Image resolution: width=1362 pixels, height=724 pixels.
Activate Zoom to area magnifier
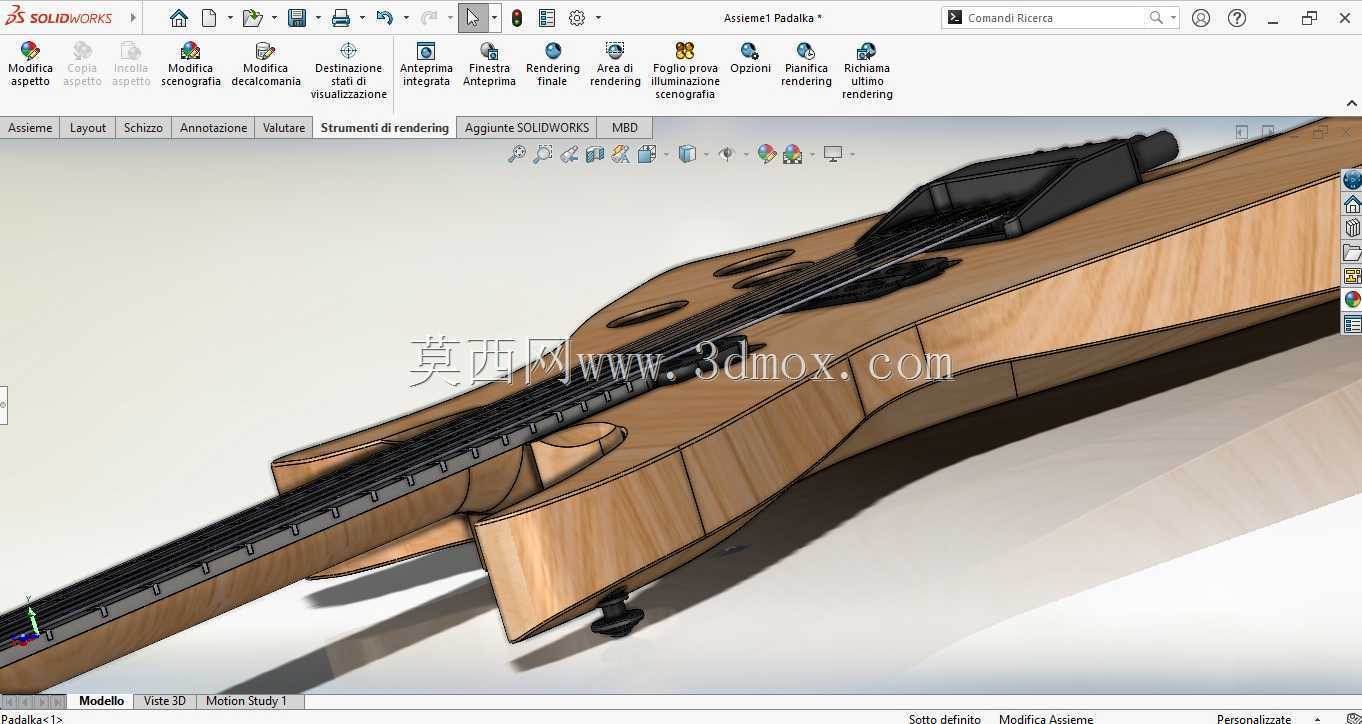pos(543,154)
